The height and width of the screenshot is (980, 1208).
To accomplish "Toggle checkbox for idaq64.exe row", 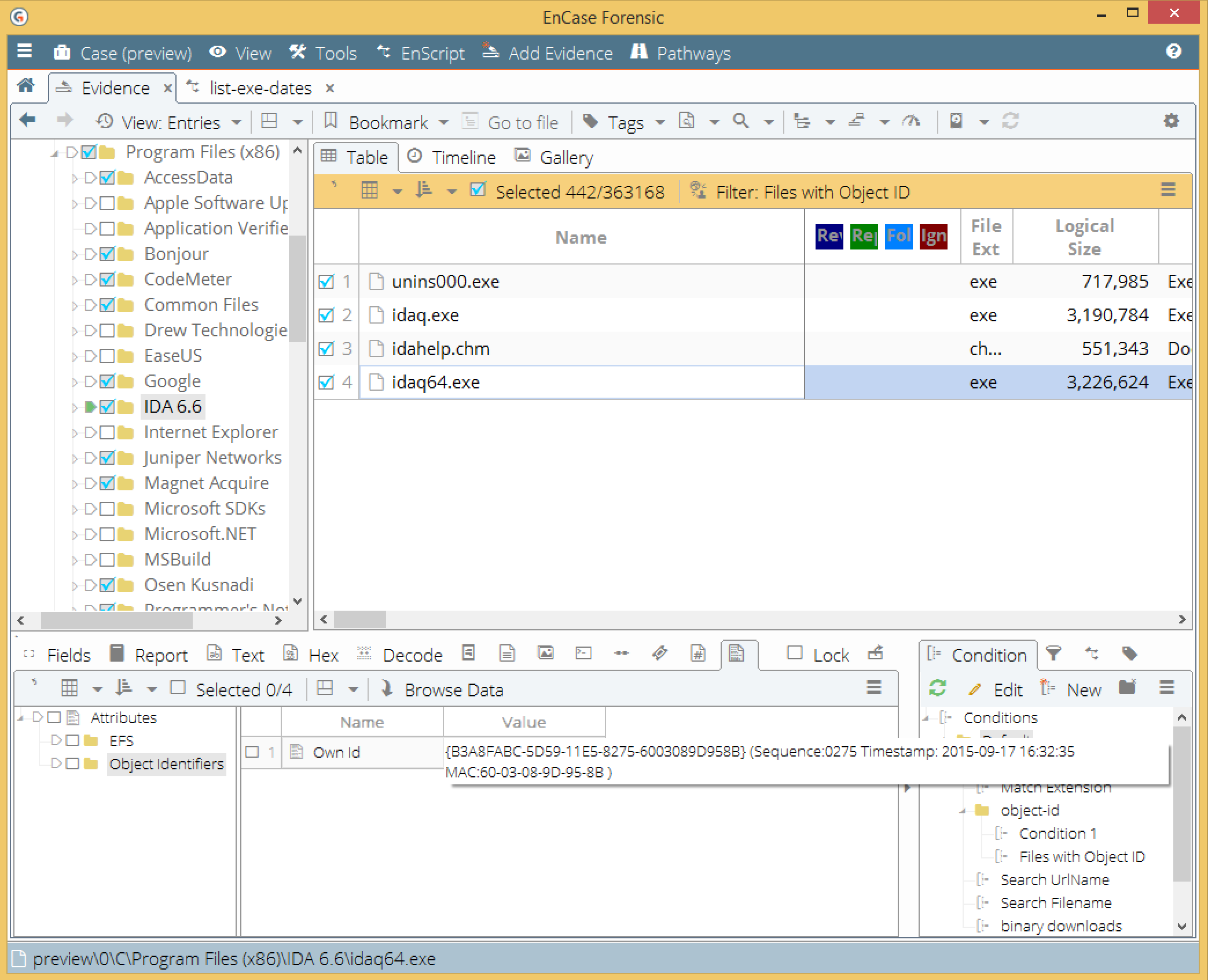I will point(326,382).
